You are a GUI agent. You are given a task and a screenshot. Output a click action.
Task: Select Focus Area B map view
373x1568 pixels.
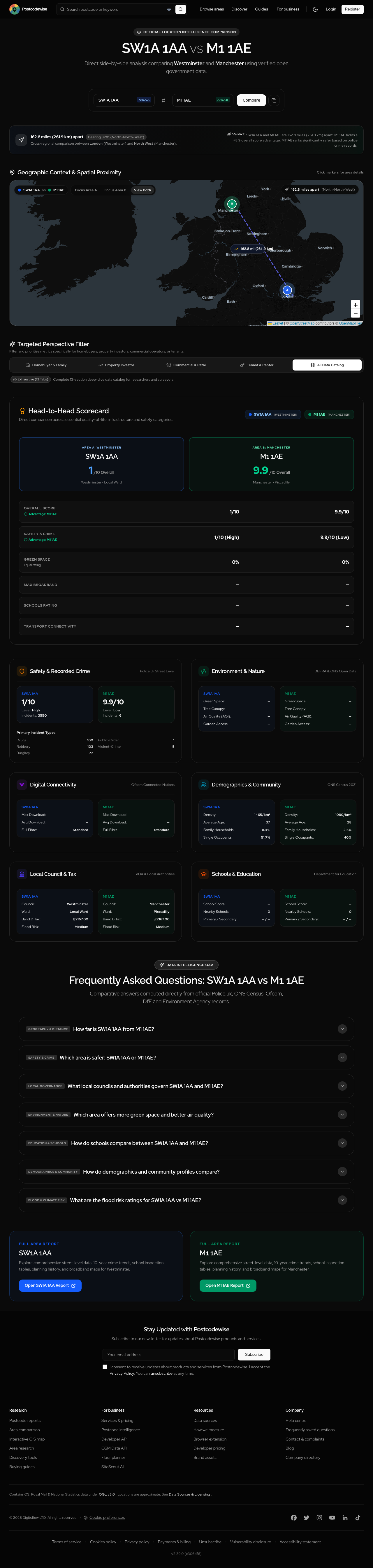(115, 190)
